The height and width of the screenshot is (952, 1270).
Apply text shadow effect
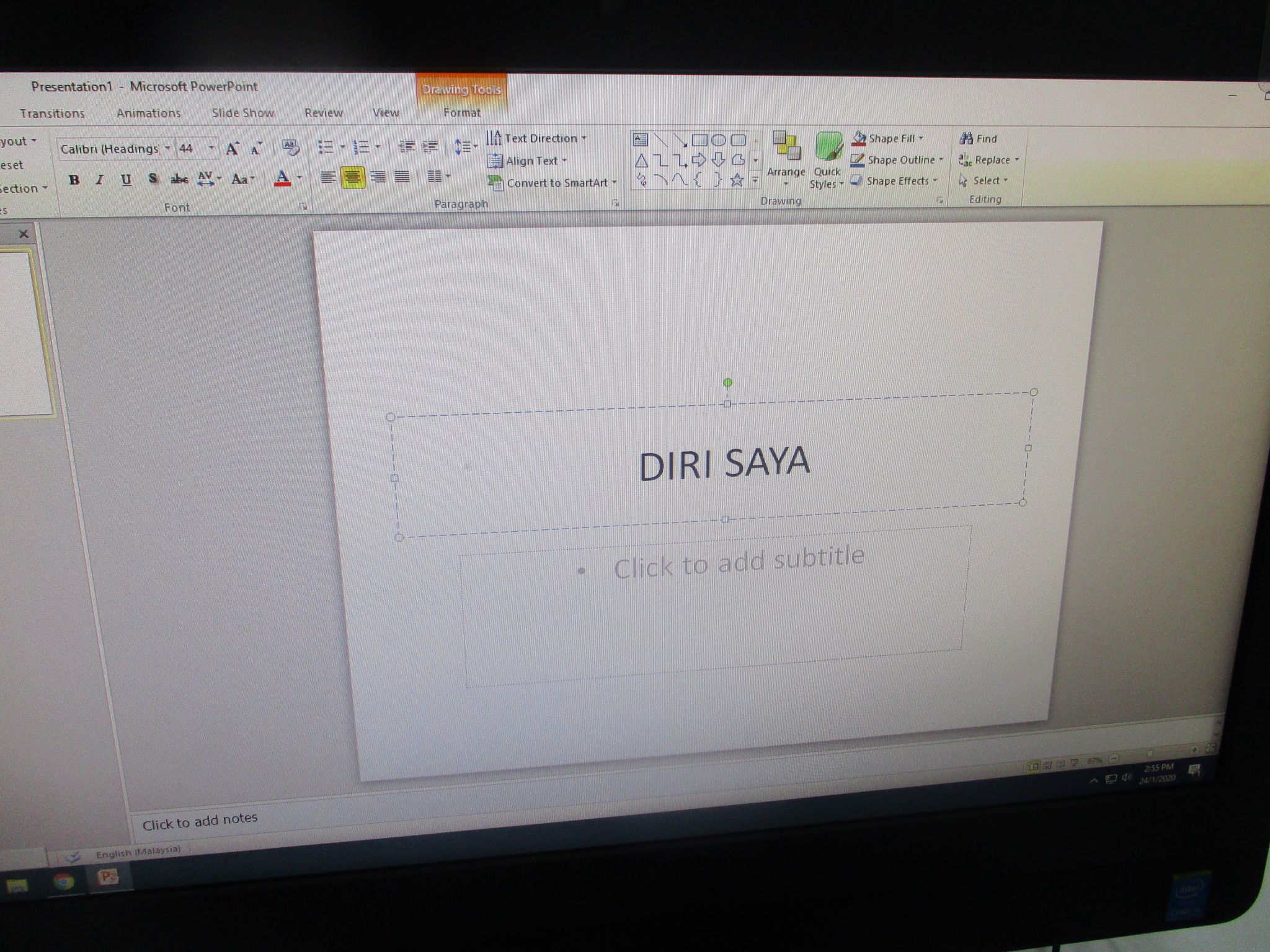coord(153,179)
